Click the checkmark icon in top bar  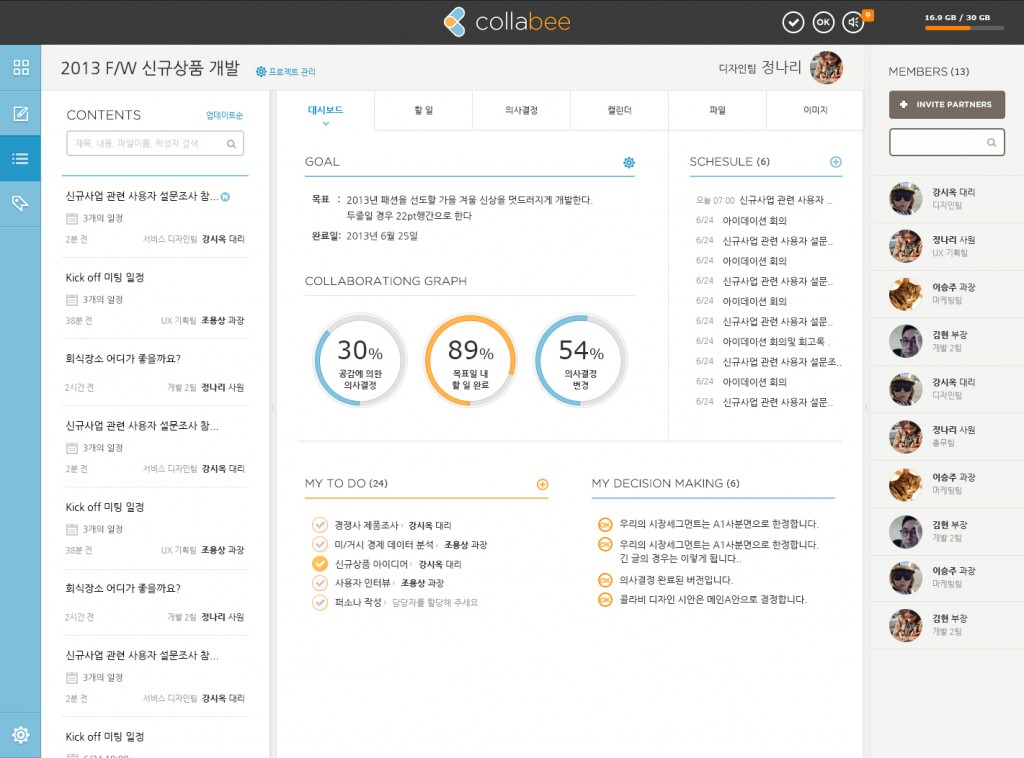click(793, 22)
